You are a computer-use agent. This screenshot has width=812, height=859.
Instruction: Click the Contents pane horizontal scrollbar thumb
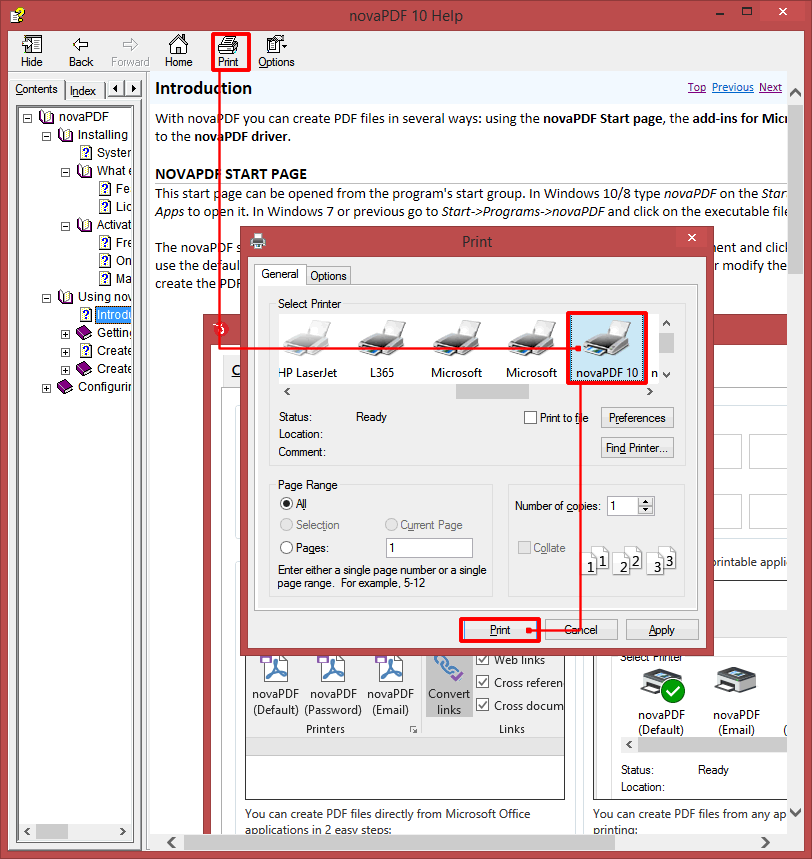click(52, 831)
